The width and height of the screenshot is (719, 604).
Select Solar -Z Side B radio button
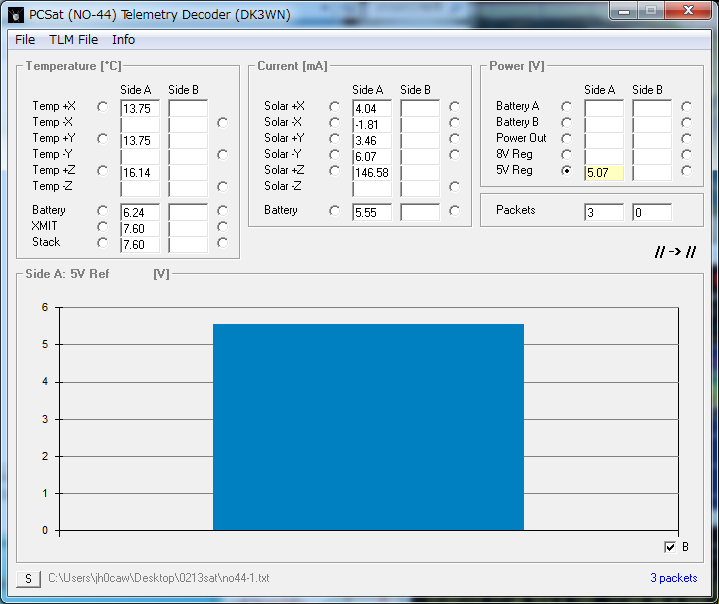(x=454, y=187)
